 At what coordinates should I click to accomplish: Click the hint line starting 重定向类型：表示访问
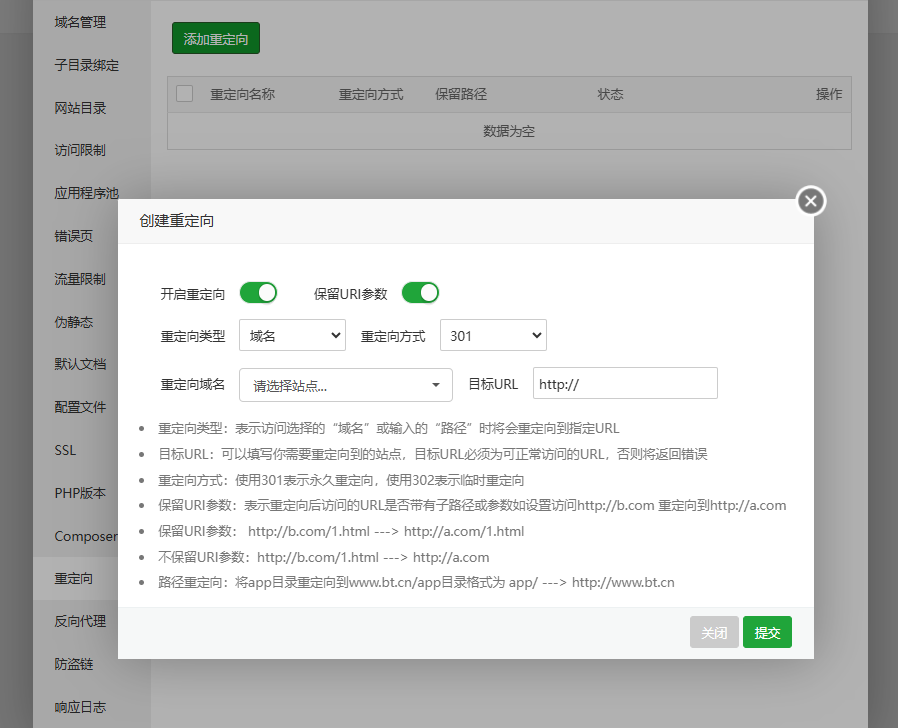pyautogui.click(x=388, y=428)
